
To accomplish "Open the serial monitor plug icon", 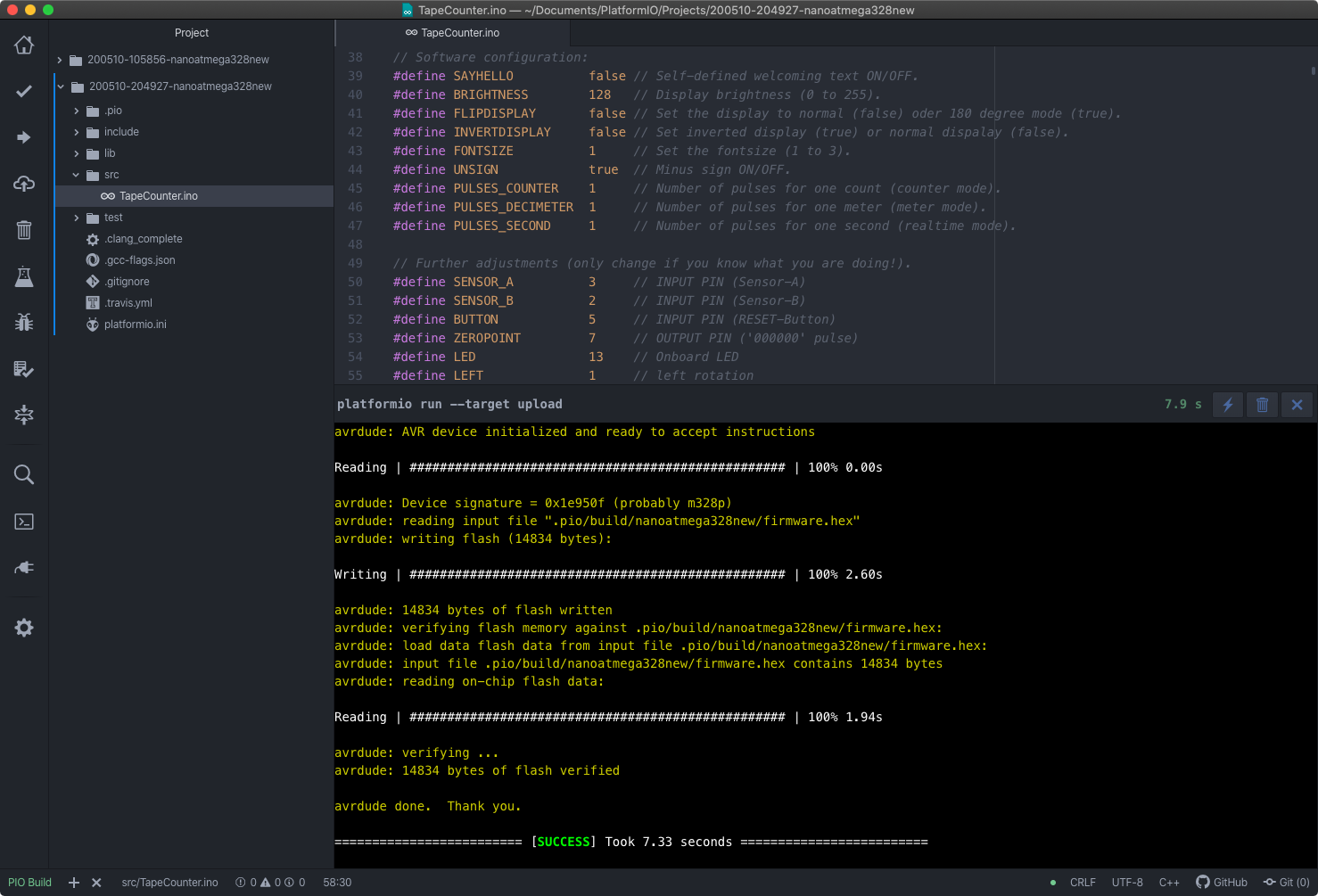I will click(x=24, y=568).
